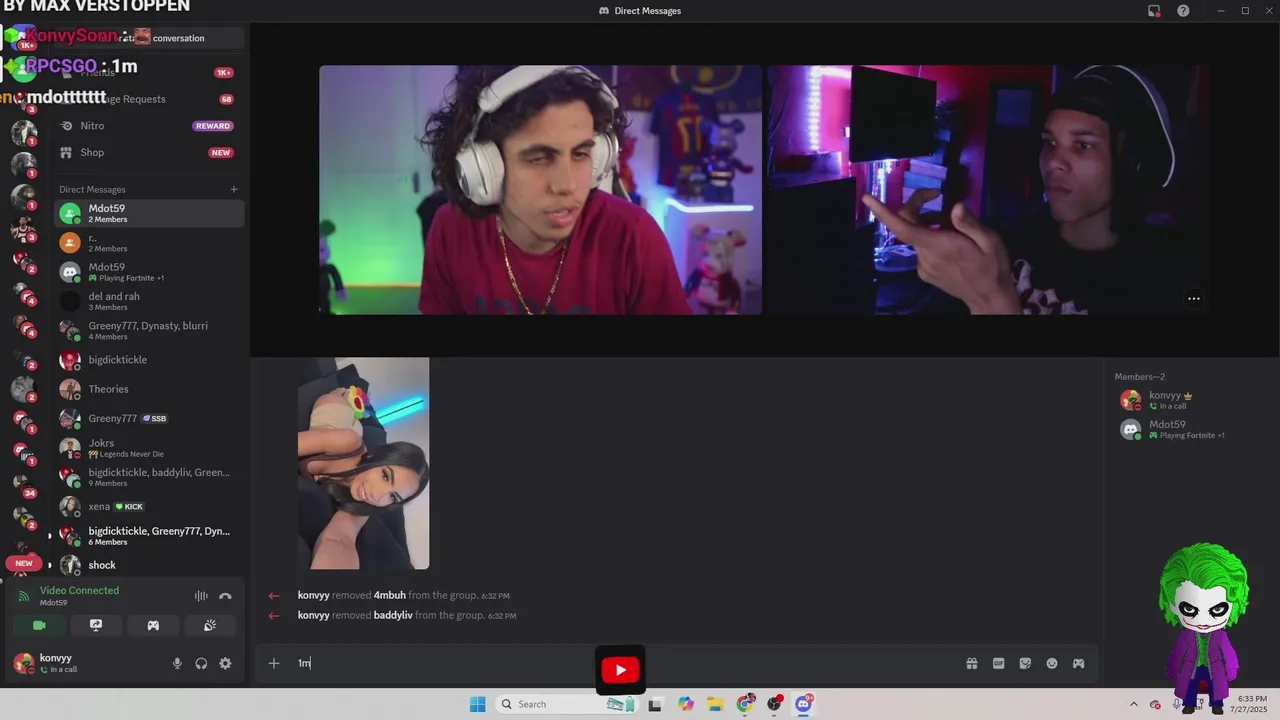Open the GIF picker
Viewport: 1280px width, 720px height.
point(998,663)
